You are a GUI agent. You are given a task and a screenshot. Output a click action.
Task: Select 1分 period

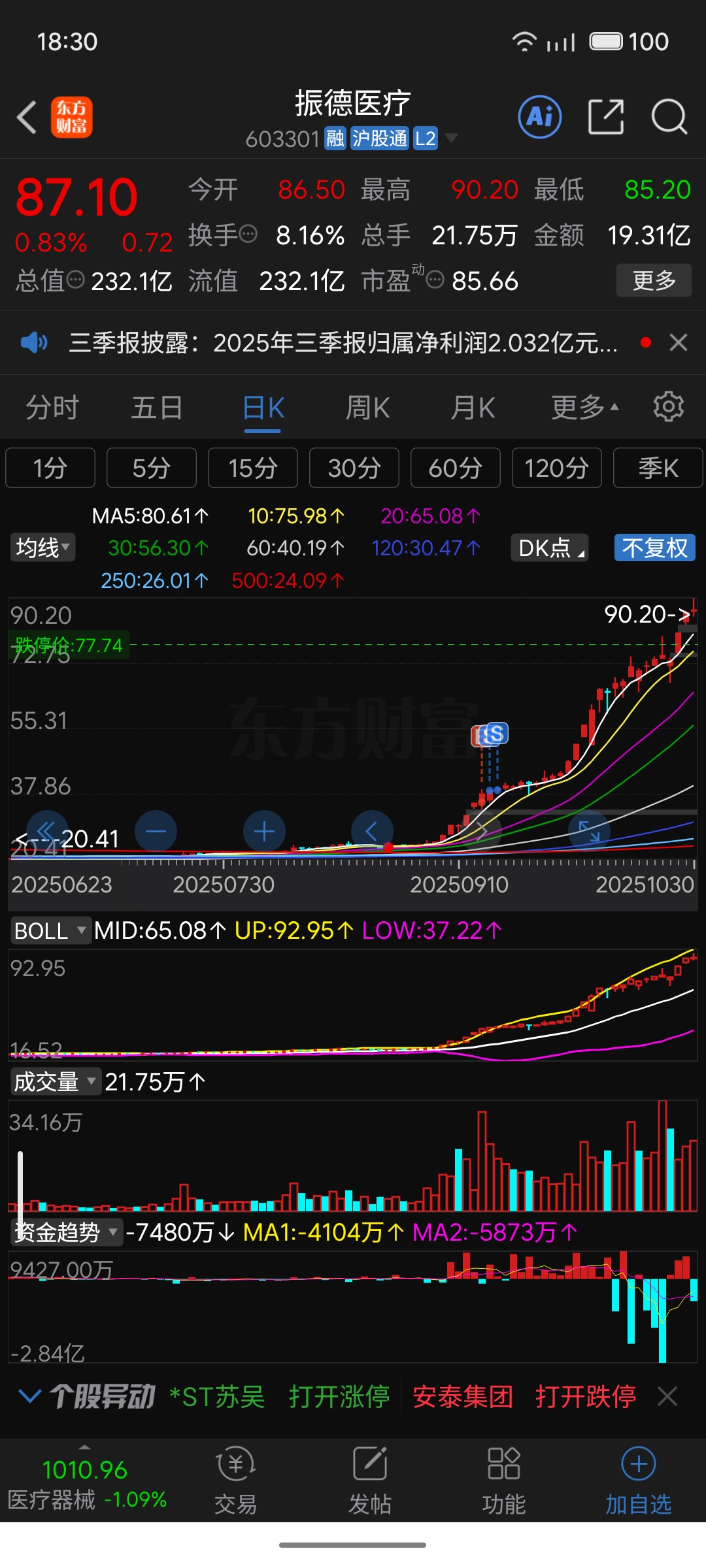[x=50, y=468]
